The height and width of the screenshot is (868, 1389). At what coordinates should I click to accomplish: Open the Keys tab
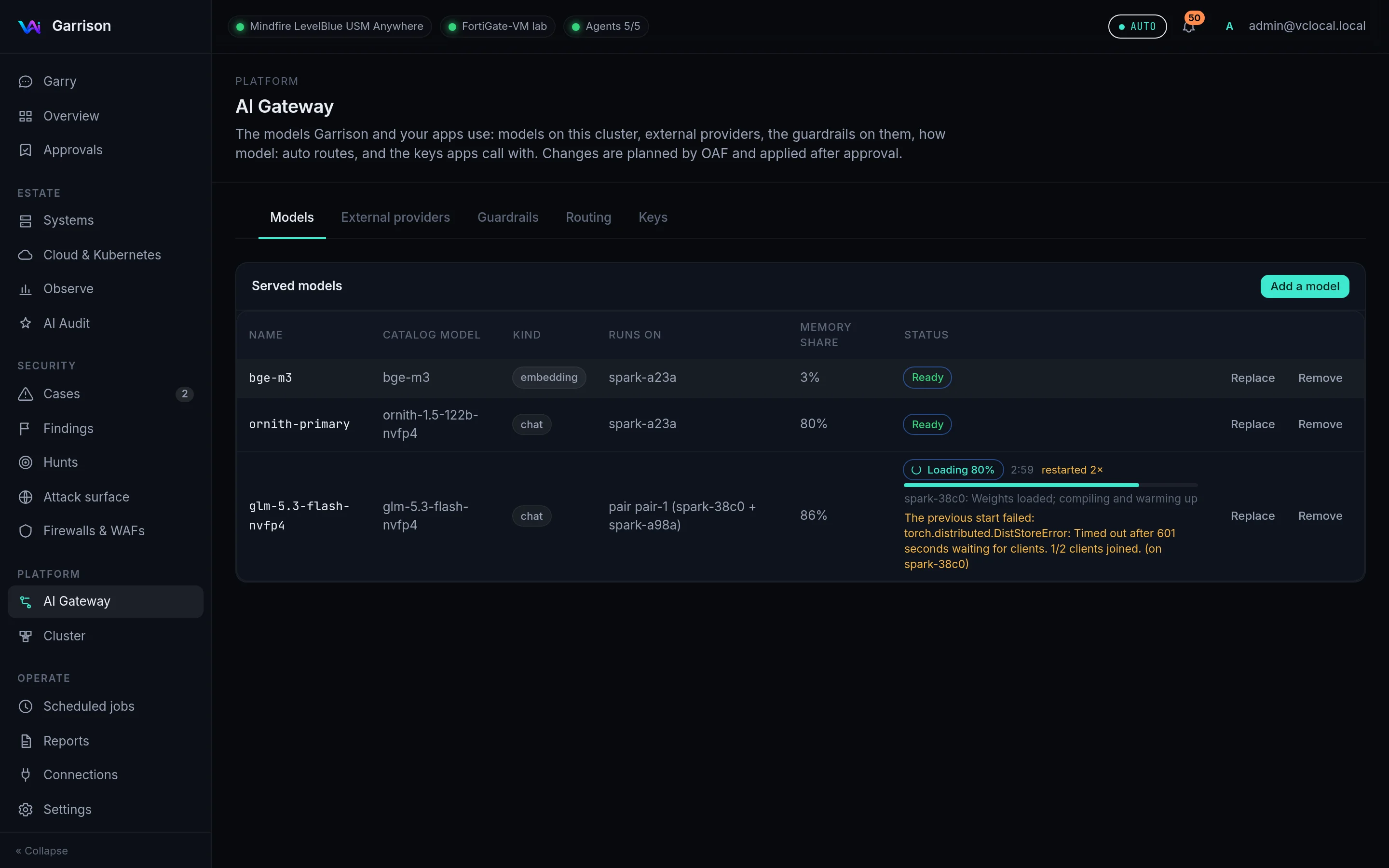[653, 217]
